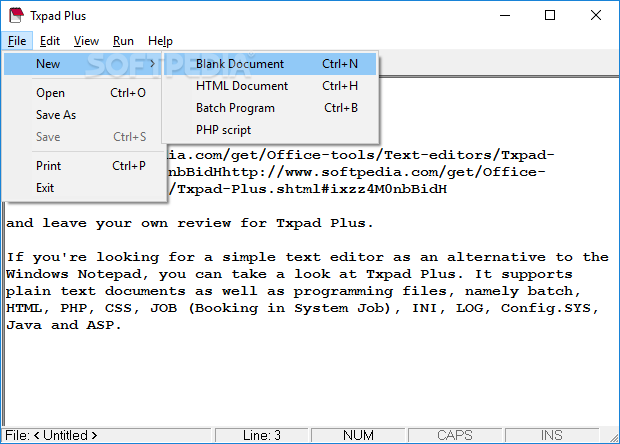Open the File menu
Viewport: 620px width, 444px height.
(17, 41)
